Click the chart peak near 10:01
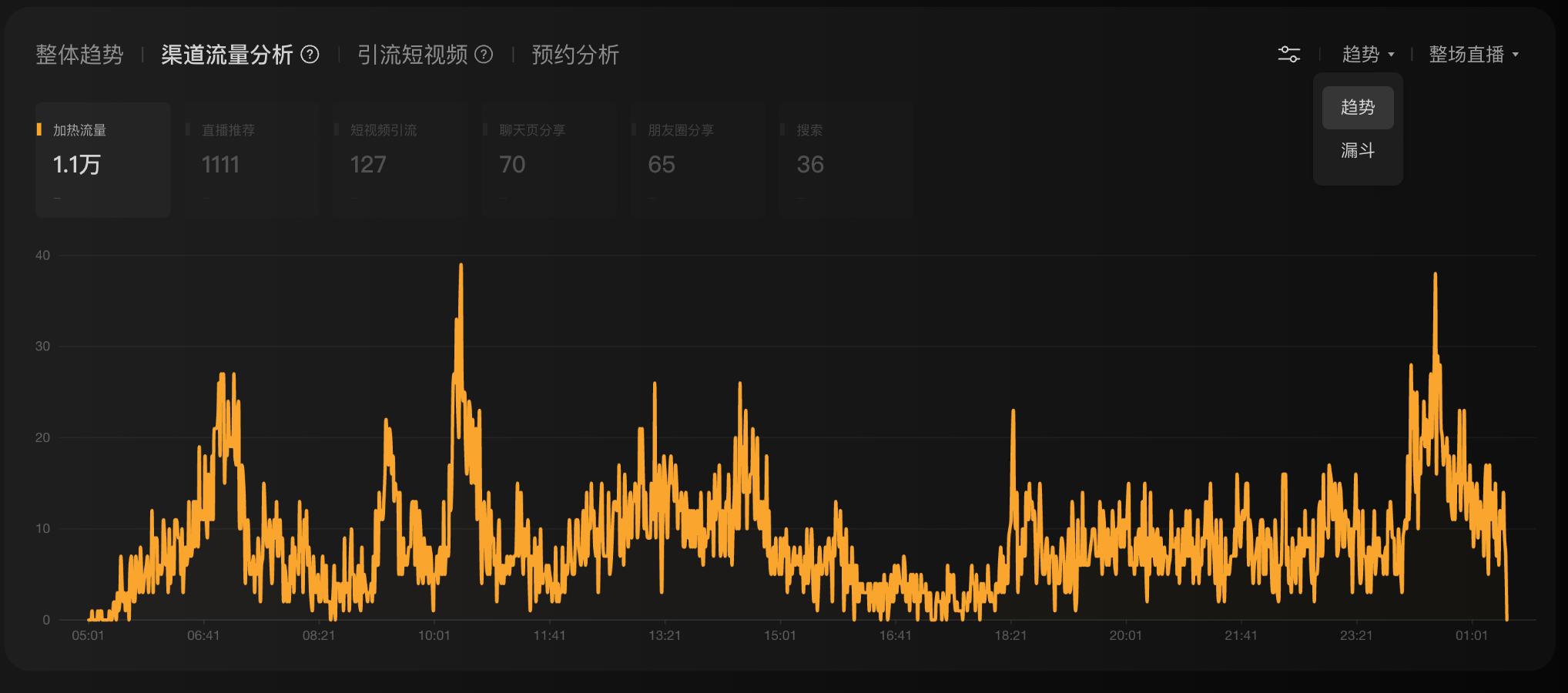This screenshot has width=1568, height=693. 461,266
